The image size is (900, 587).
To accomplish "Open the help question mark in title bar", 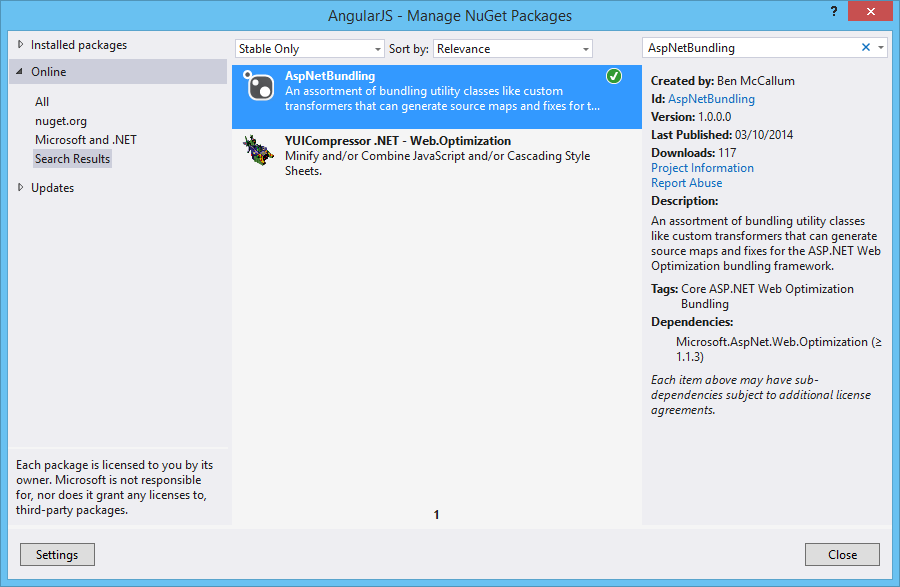I will 833,11.
